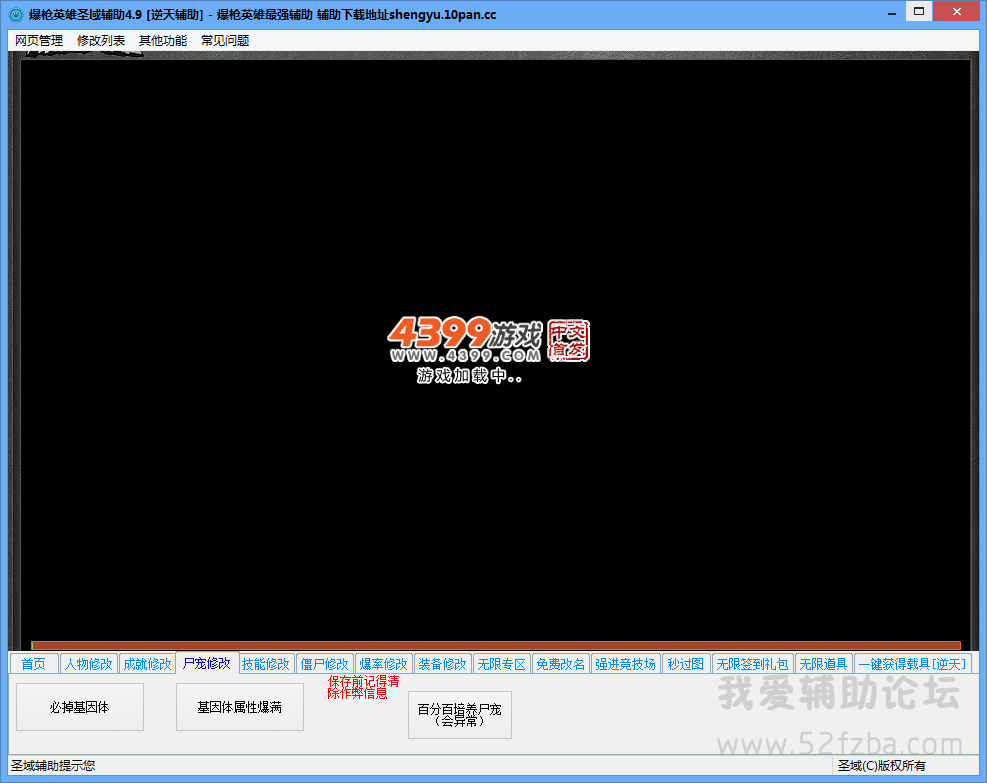Open the 常见问题 menu
Viewport: 987px width, 783px height.
[225, 41]
